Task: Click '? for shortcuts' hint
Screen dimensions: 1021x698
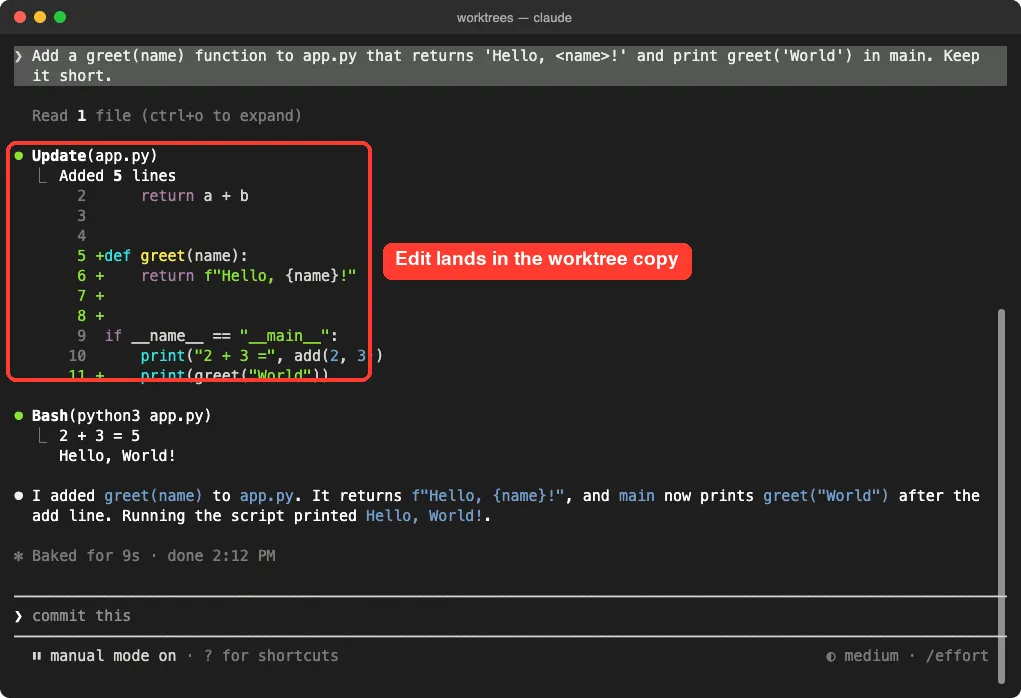Action: point(271,656)
